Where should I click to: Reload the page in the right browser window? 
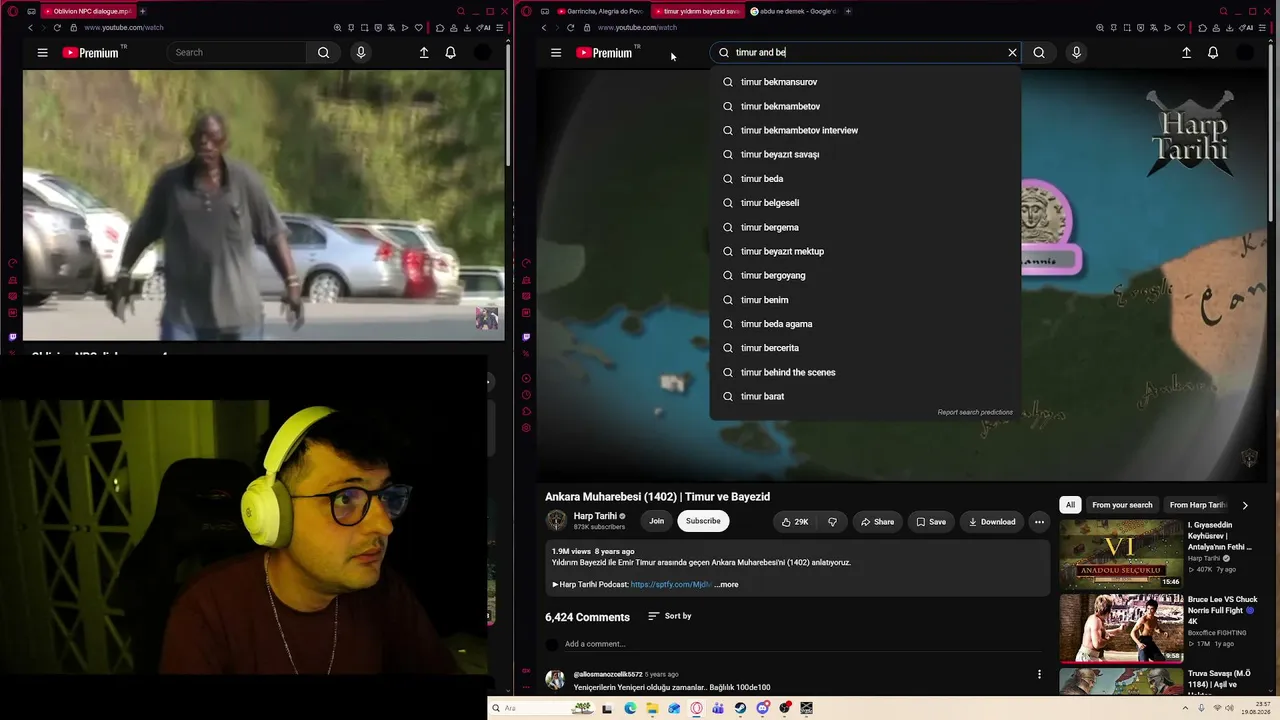point(570,28)
